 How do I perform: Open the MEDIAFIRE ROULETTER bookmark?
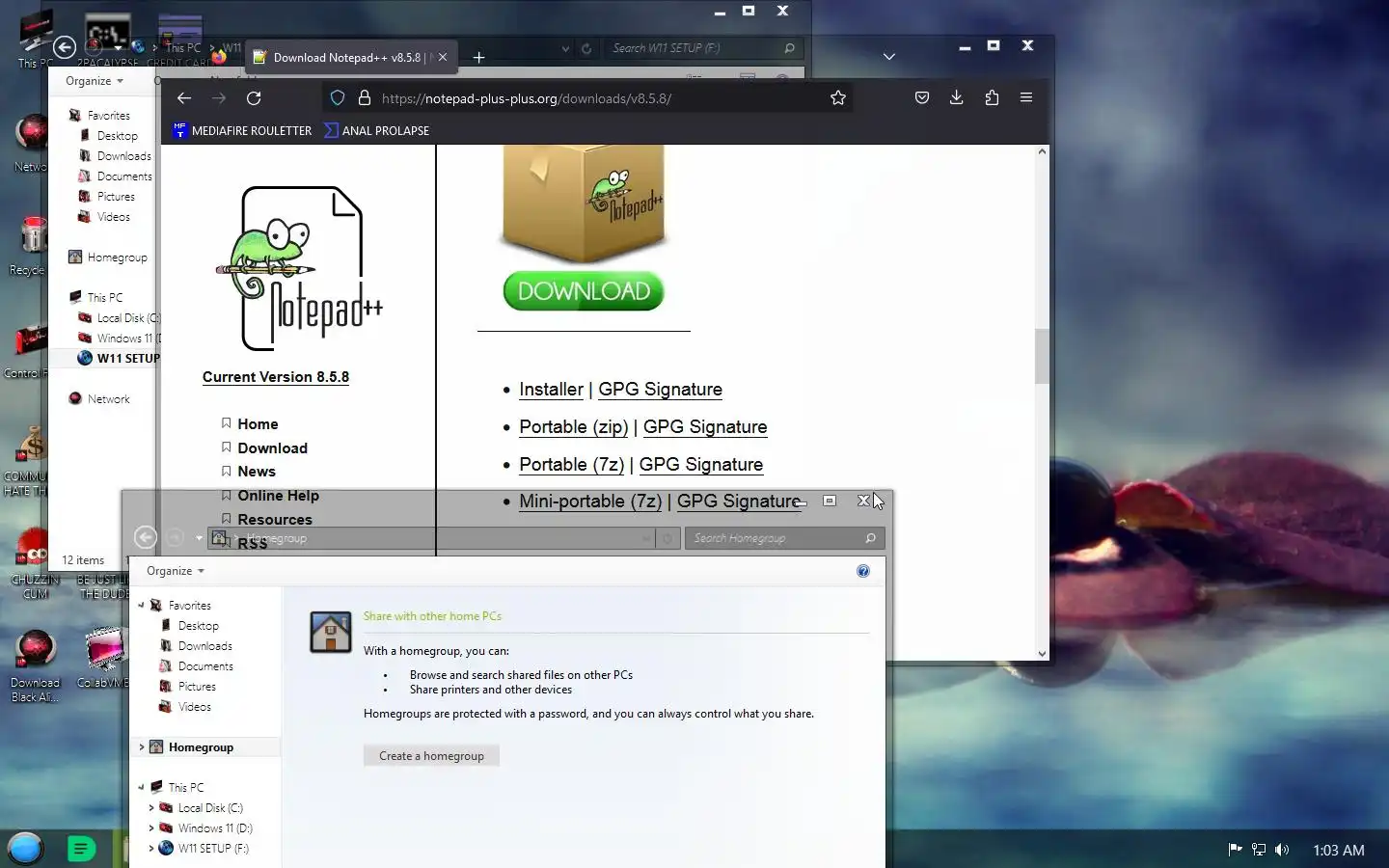[242, 130]
